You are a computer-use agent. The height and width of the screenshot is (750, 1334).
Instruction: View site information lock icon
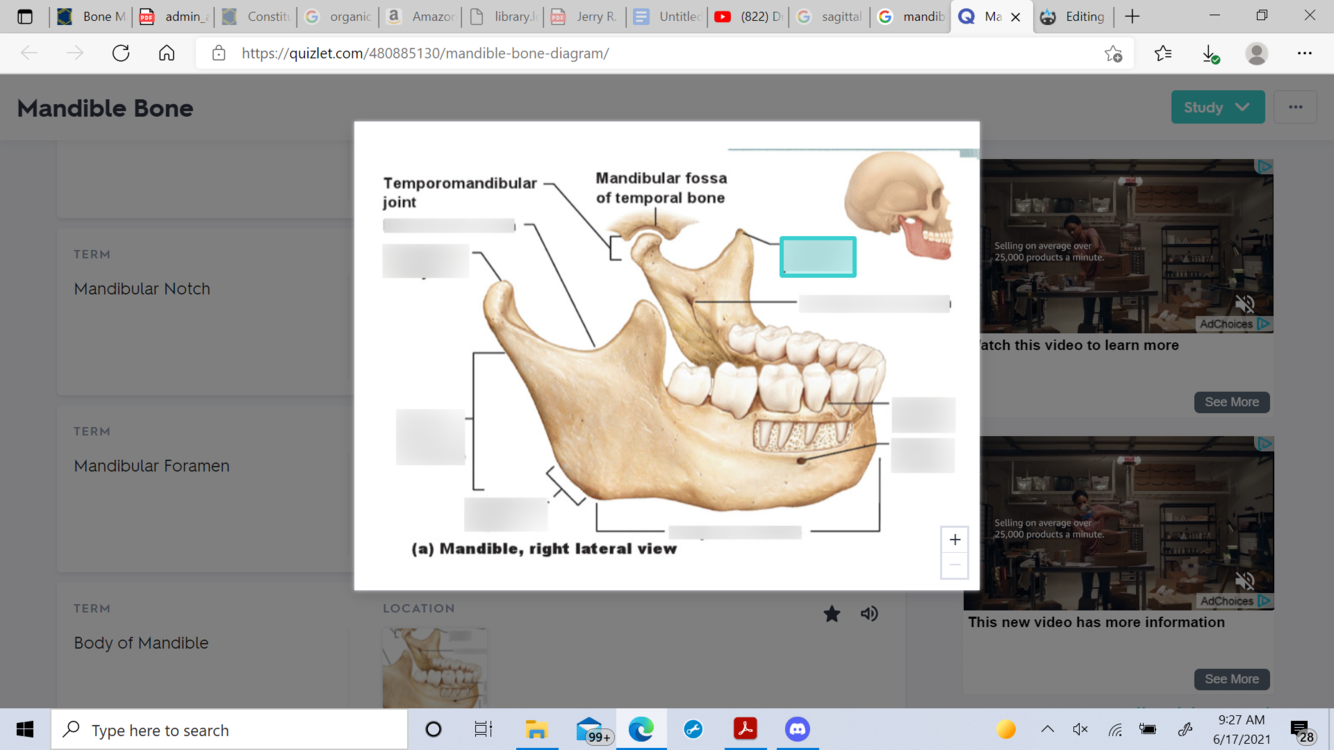pos(218,53)
